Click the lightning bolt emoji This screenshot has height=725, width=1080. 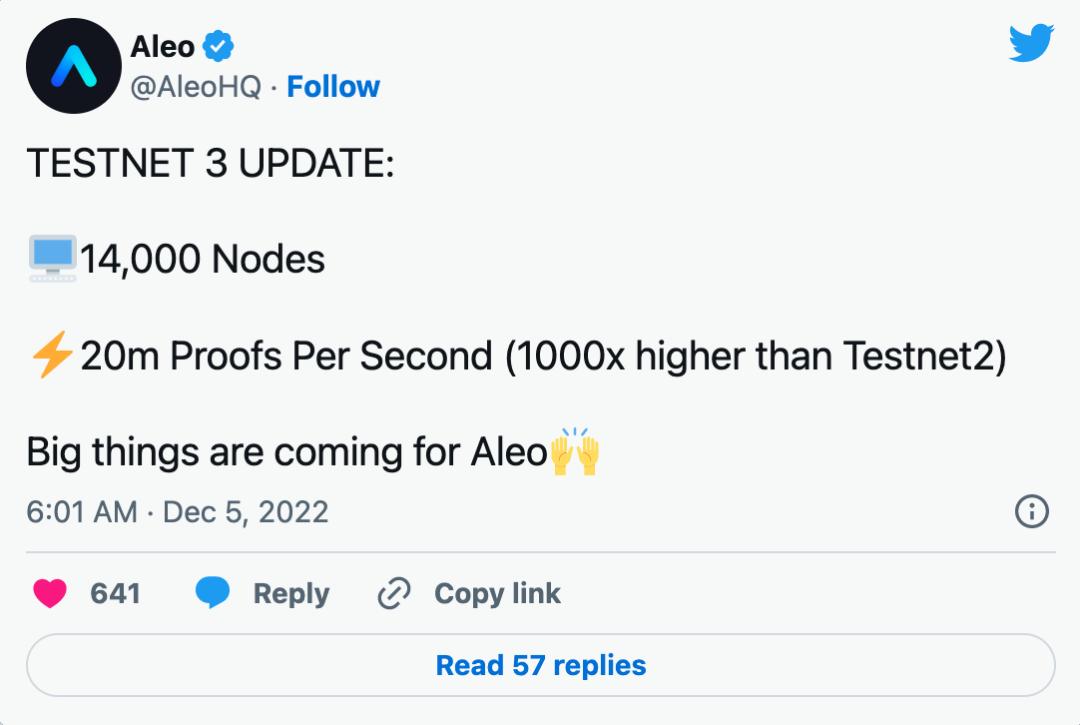point(51,355)
